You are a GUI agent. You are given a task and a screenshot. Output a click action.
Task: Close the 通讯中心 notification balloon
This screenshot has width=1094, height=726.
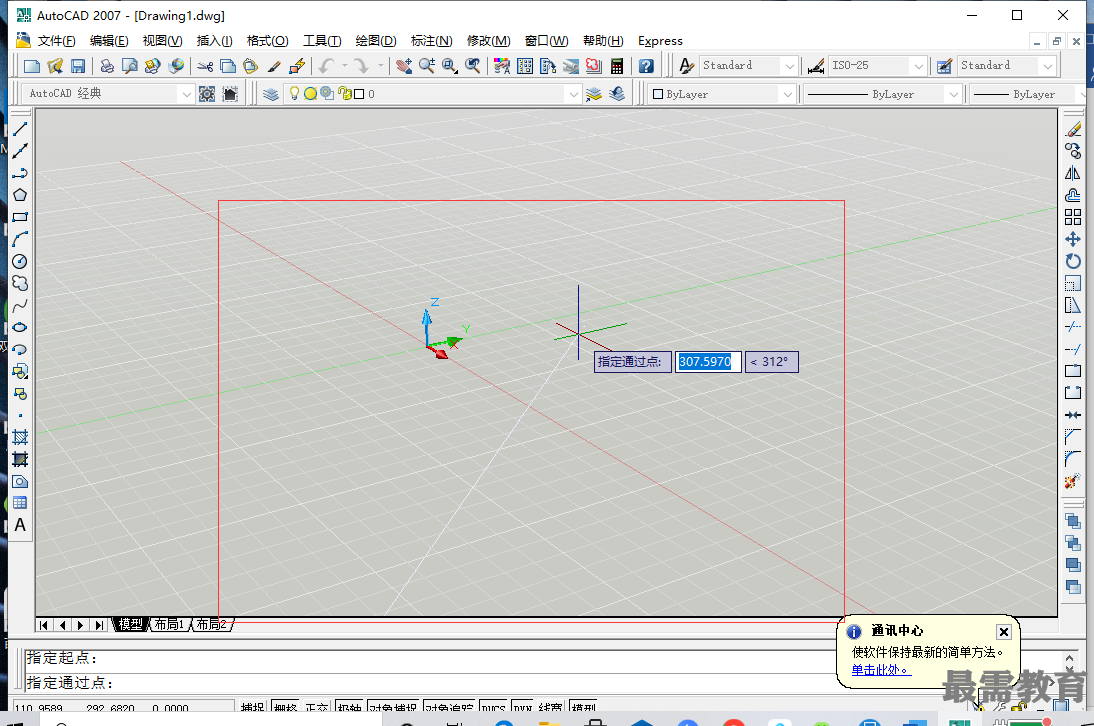coord(1003,632)
